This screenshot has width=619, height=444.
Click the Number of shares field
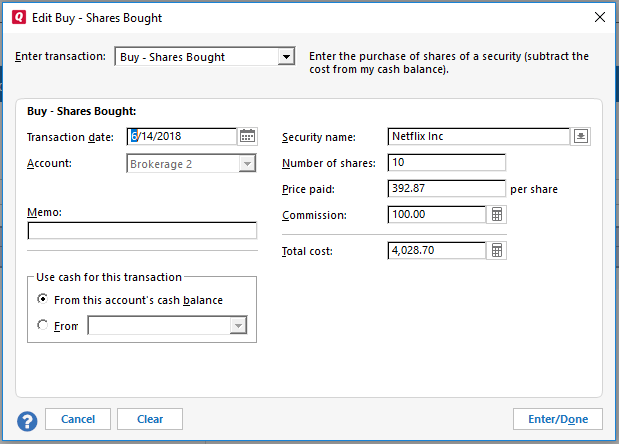pyautogui.click(x=446, y=163)
